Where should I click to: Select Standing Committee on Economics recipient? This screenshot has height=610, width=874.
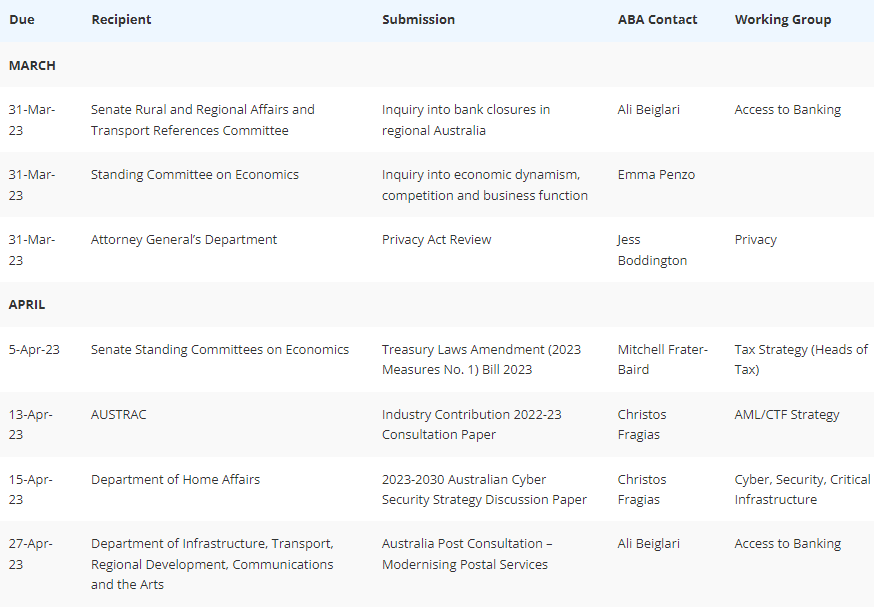(195, 175)
